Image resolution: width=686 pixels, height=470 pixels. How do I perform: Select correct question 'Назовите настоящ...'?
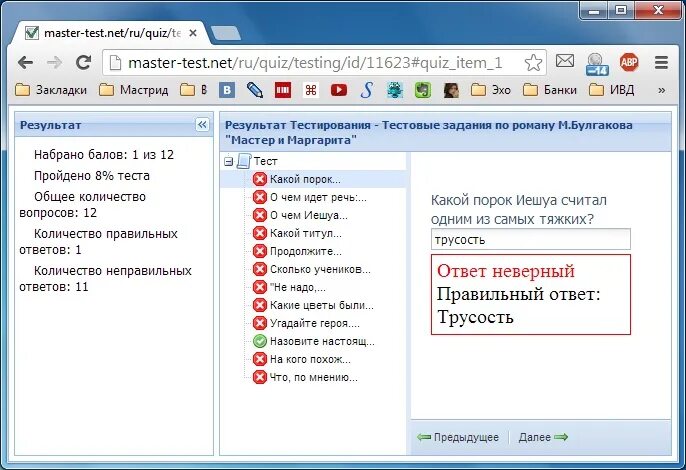click(314, 341)
